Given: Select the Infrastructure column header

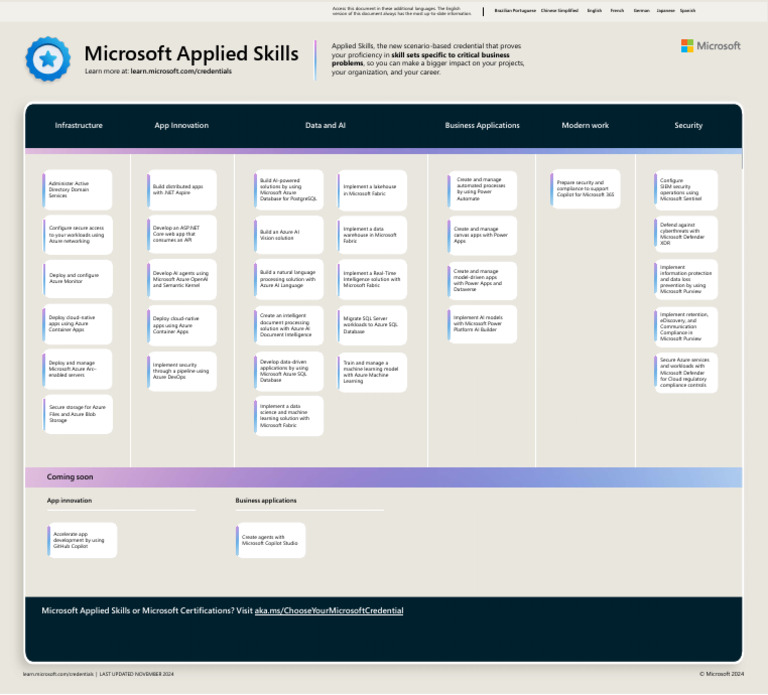Looking at the screenshot, I should pos(78,126).
